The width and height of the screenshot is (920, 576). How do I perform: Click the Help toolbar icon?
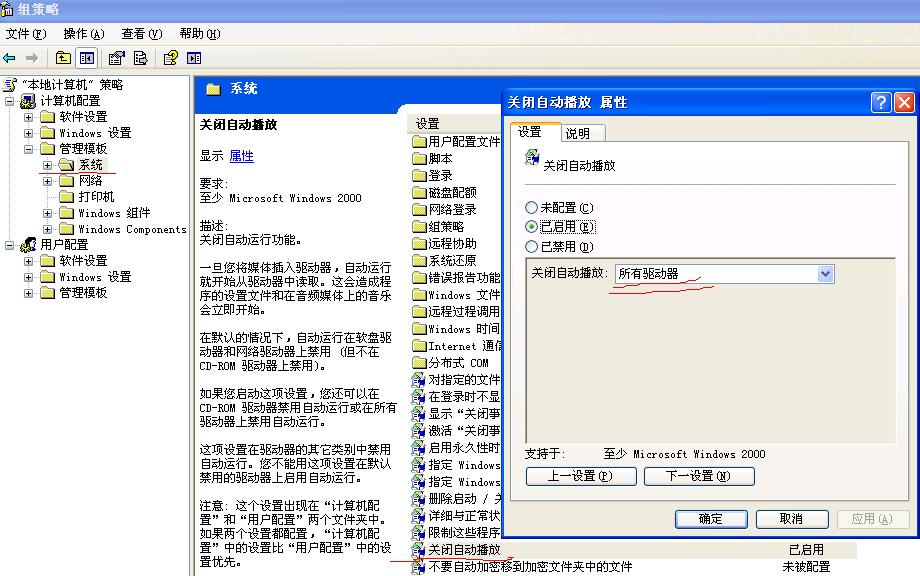click(171, 58)
